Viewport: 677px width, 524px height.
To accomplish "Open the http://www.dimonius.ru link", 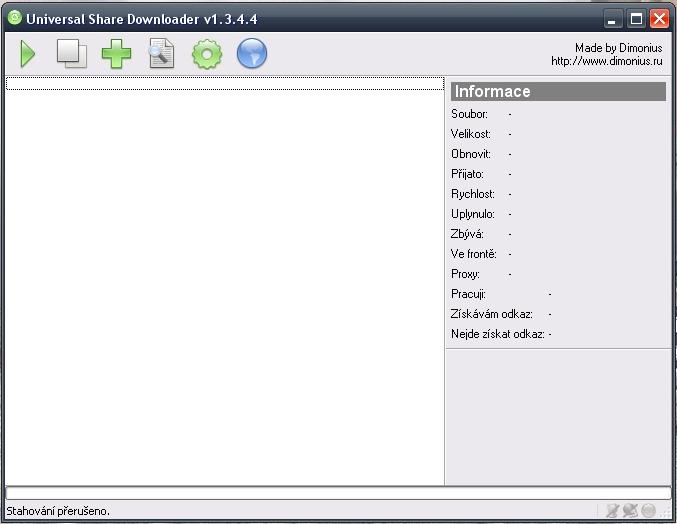I will coord(607,61).
